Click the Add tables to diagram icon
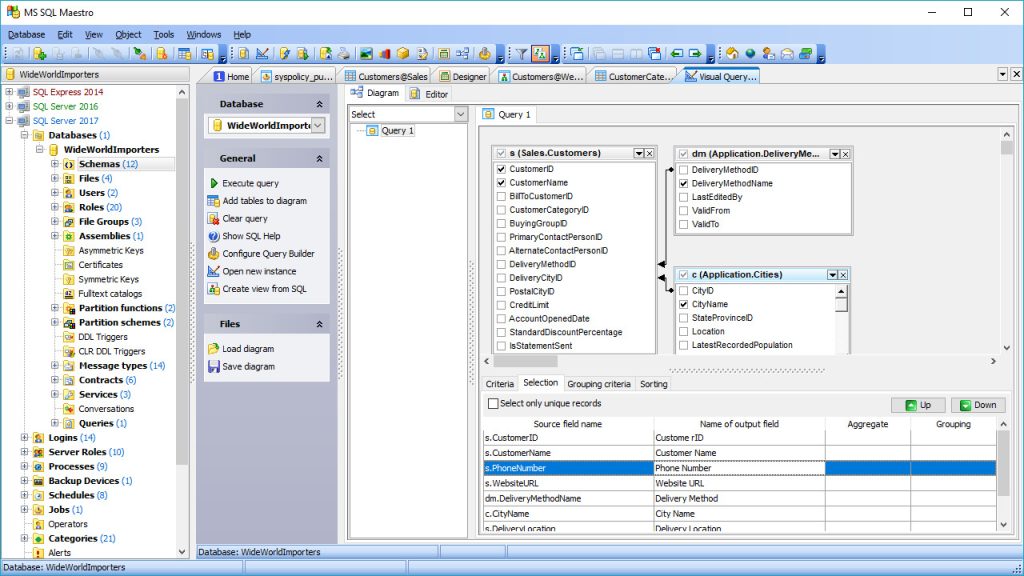This screenshot has height=576, width=1024. tap(213, 200)
